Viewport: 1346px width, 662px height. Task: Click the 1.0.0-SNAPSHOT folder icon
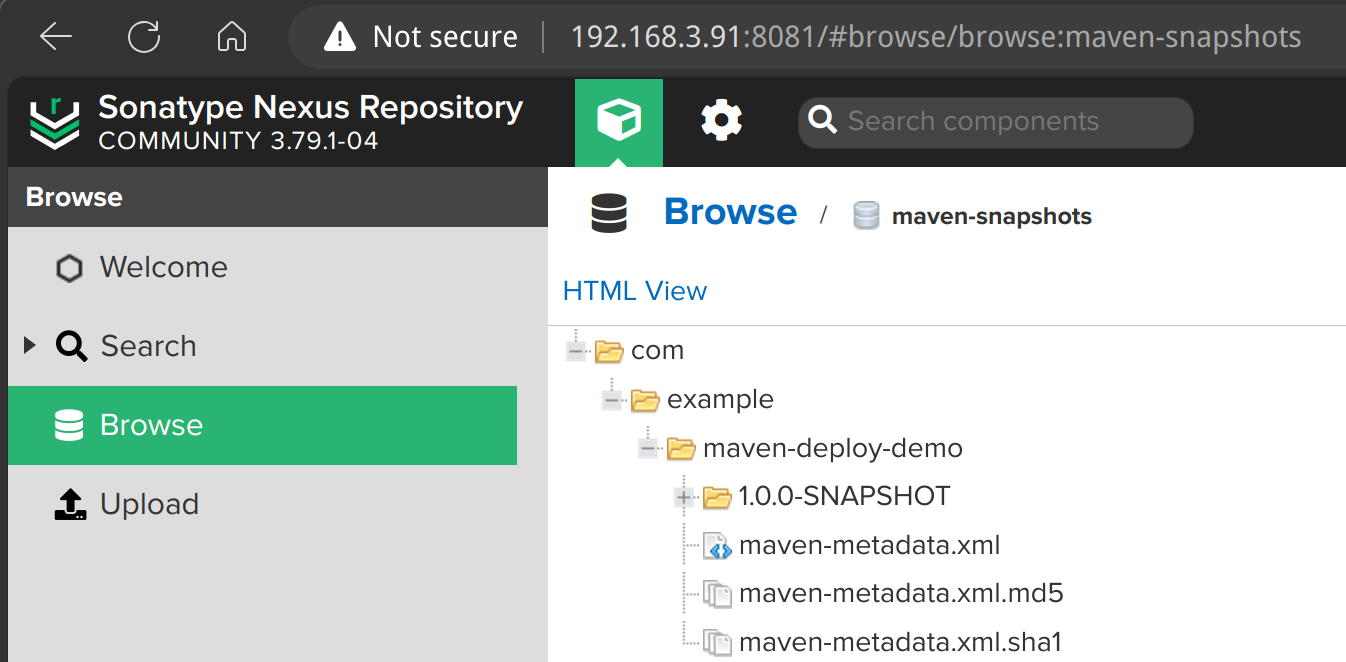pos(717,497)
